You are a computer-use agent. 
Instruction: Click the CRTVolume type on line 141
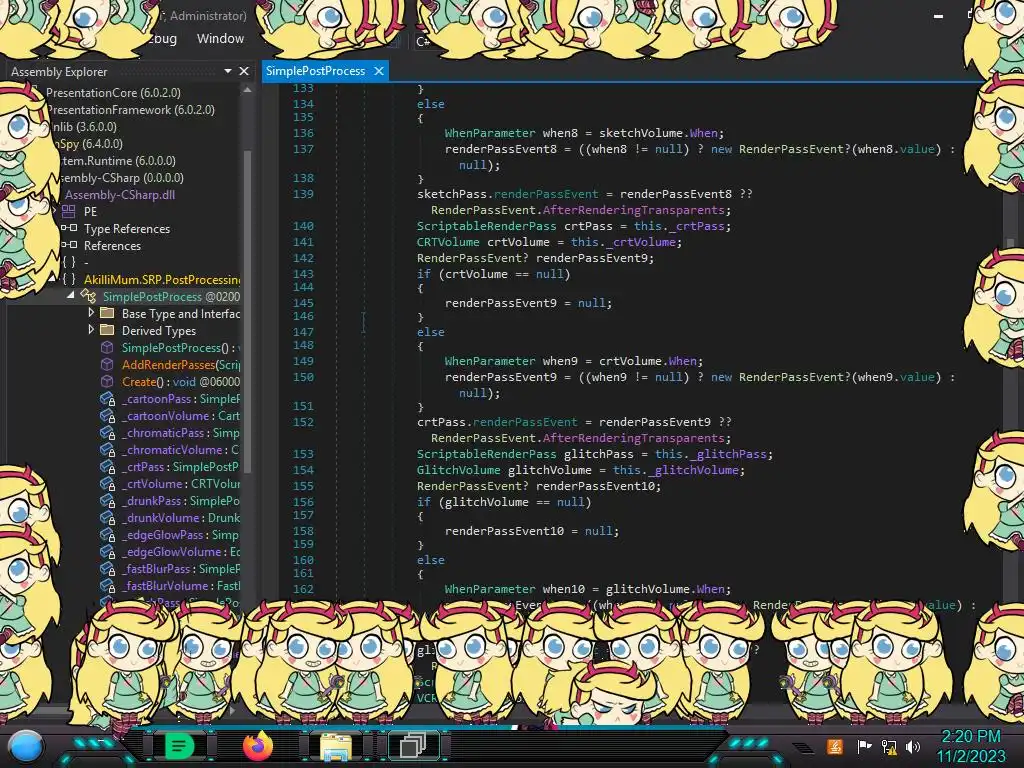tap(448, 242)
